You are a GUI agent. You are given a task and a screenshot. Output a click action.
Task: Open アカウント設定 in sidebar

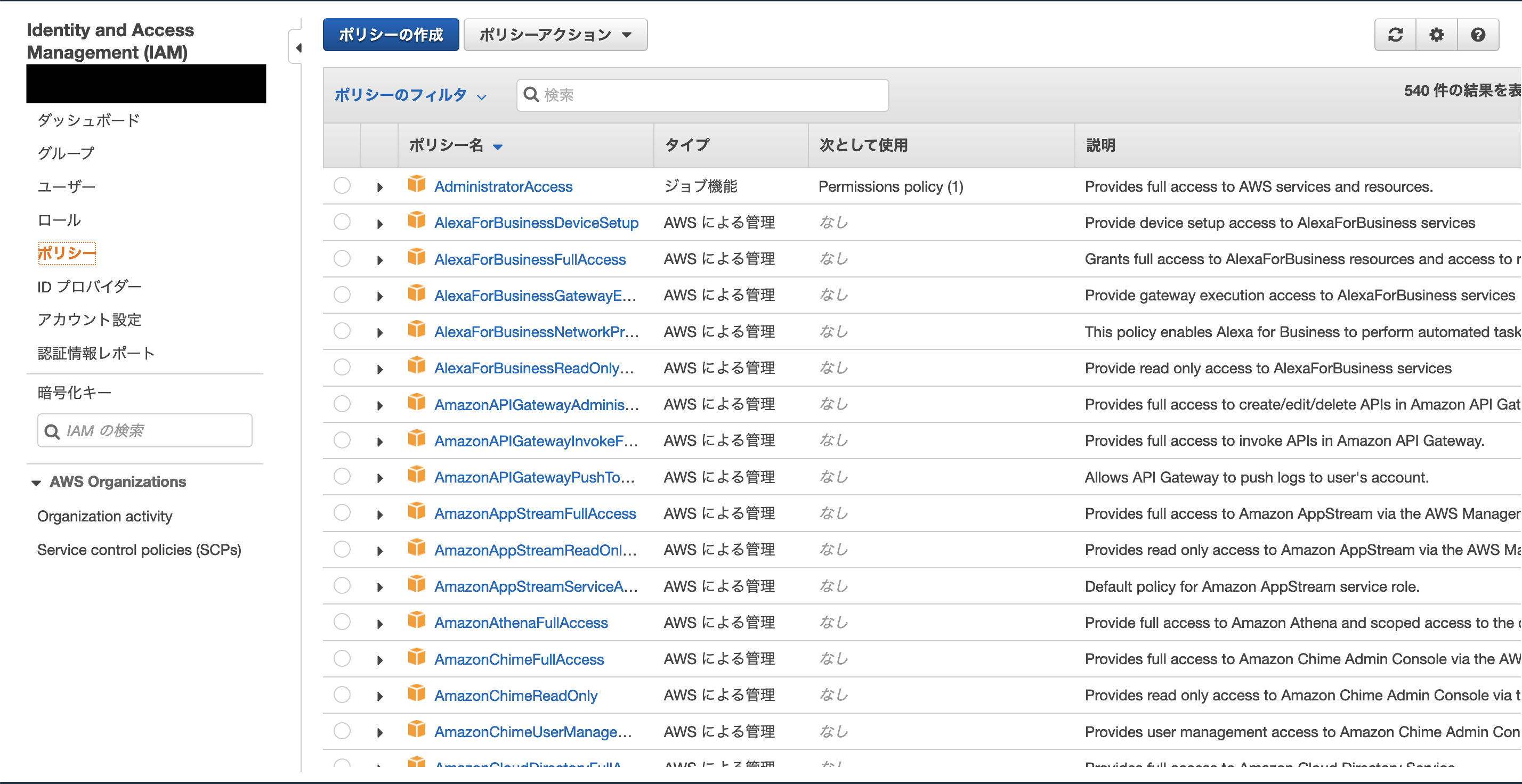point(89,320)
